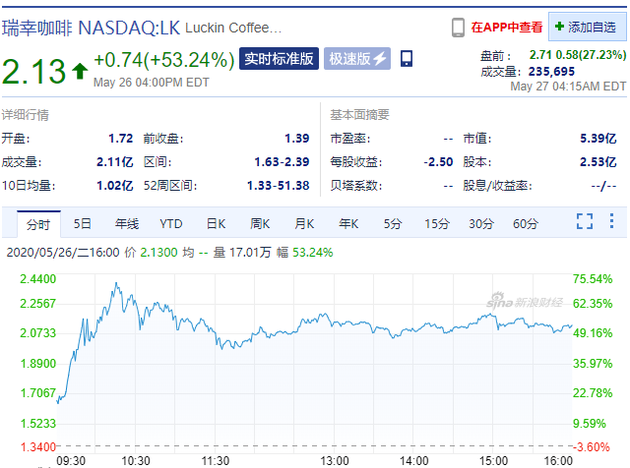
Task: Click the chart 幅 readout 53.24%
Action: [313, 253]
